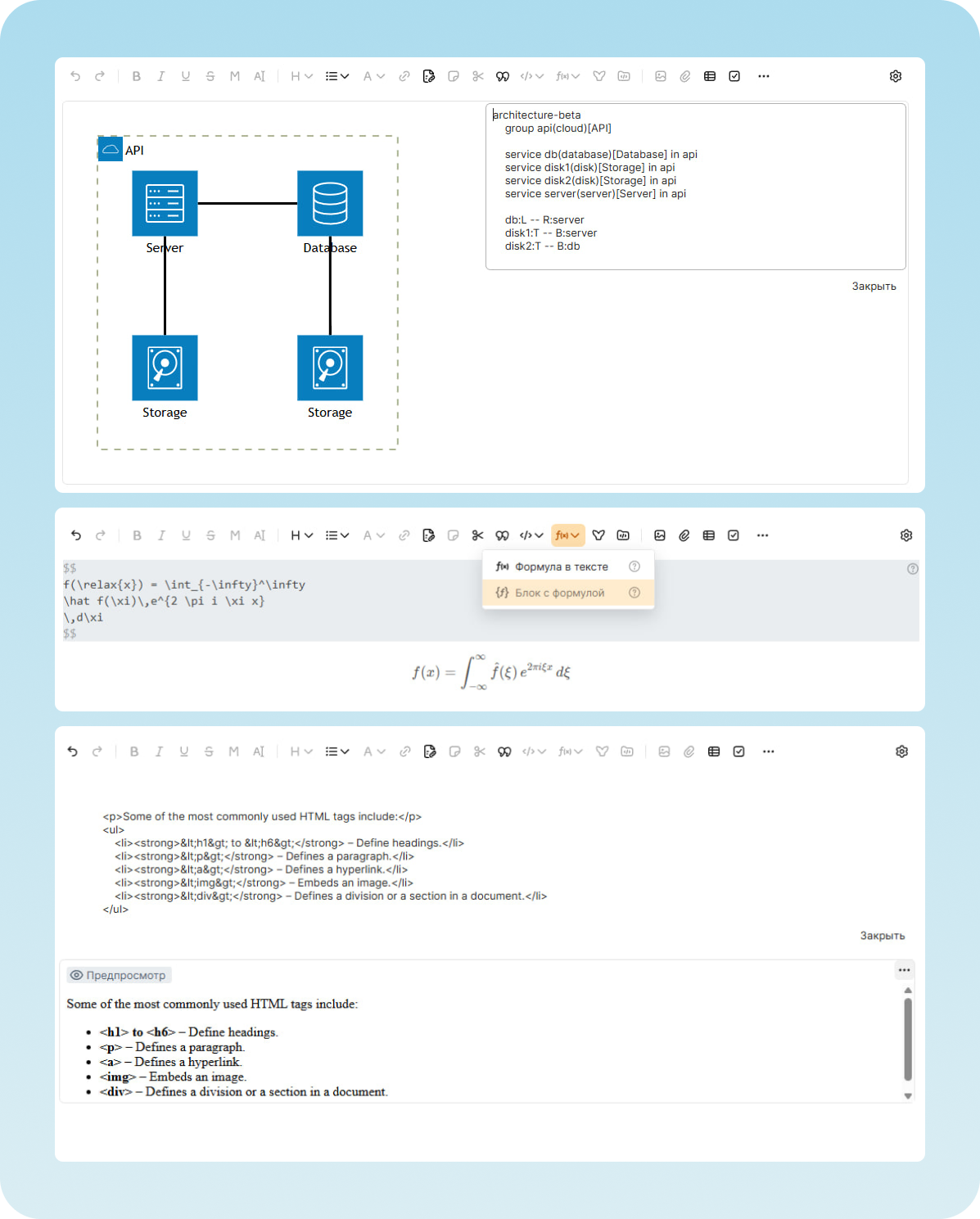Insert table using middle editor toolbar icon

[709, 535]
